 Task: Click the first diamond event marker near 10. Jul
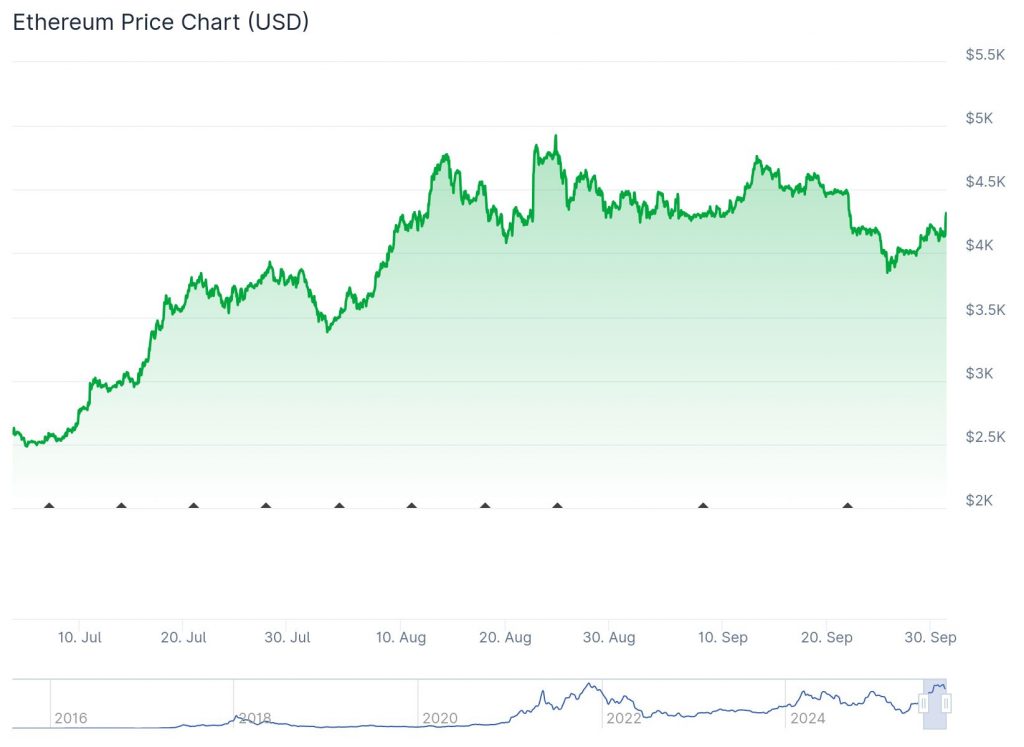[x=49, y=506]
